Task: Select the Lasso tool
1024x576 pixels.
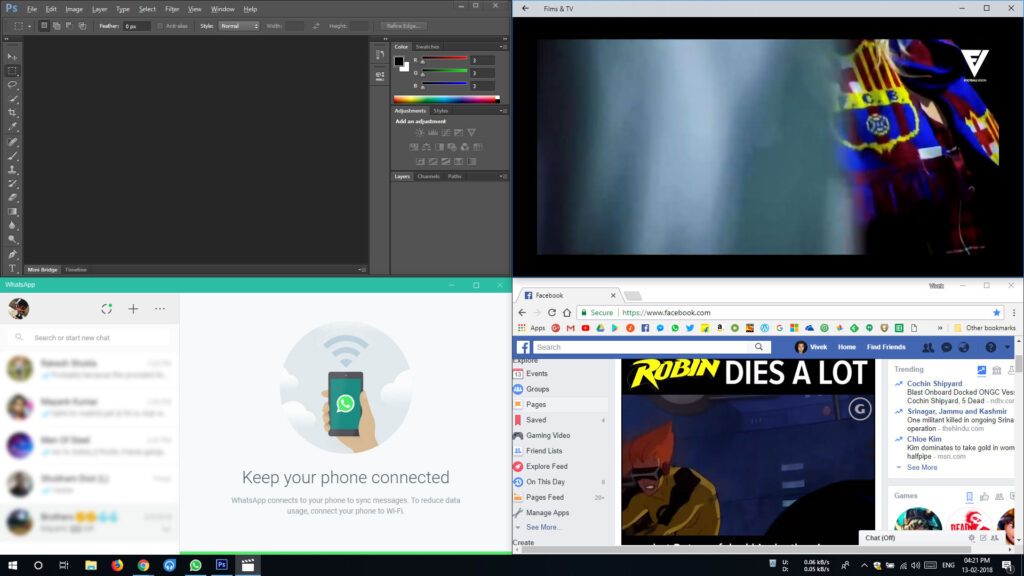Action: 11,83
